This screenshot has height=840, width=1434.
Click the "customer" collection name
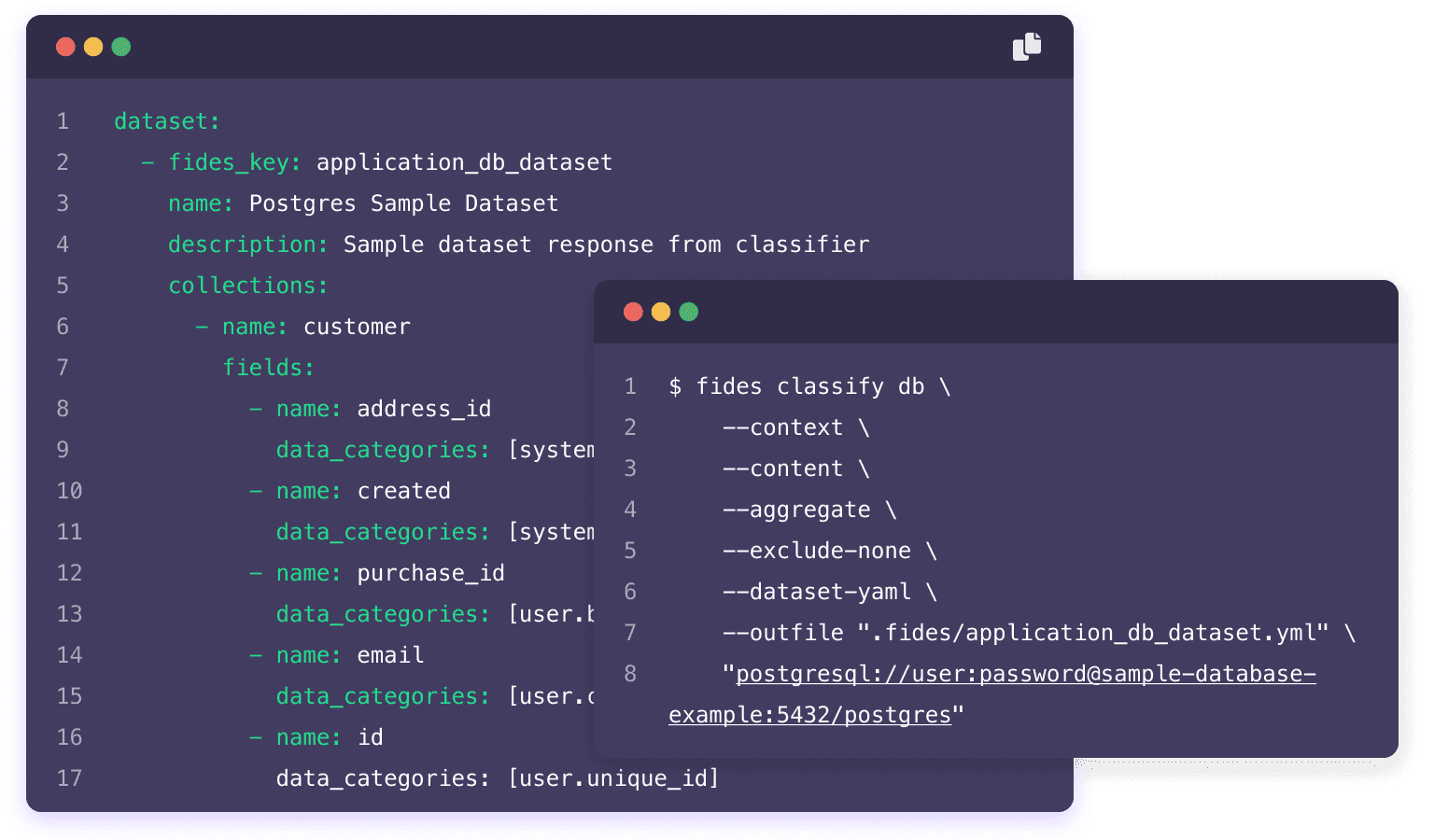pyautogui.click(x=357, y=327)
